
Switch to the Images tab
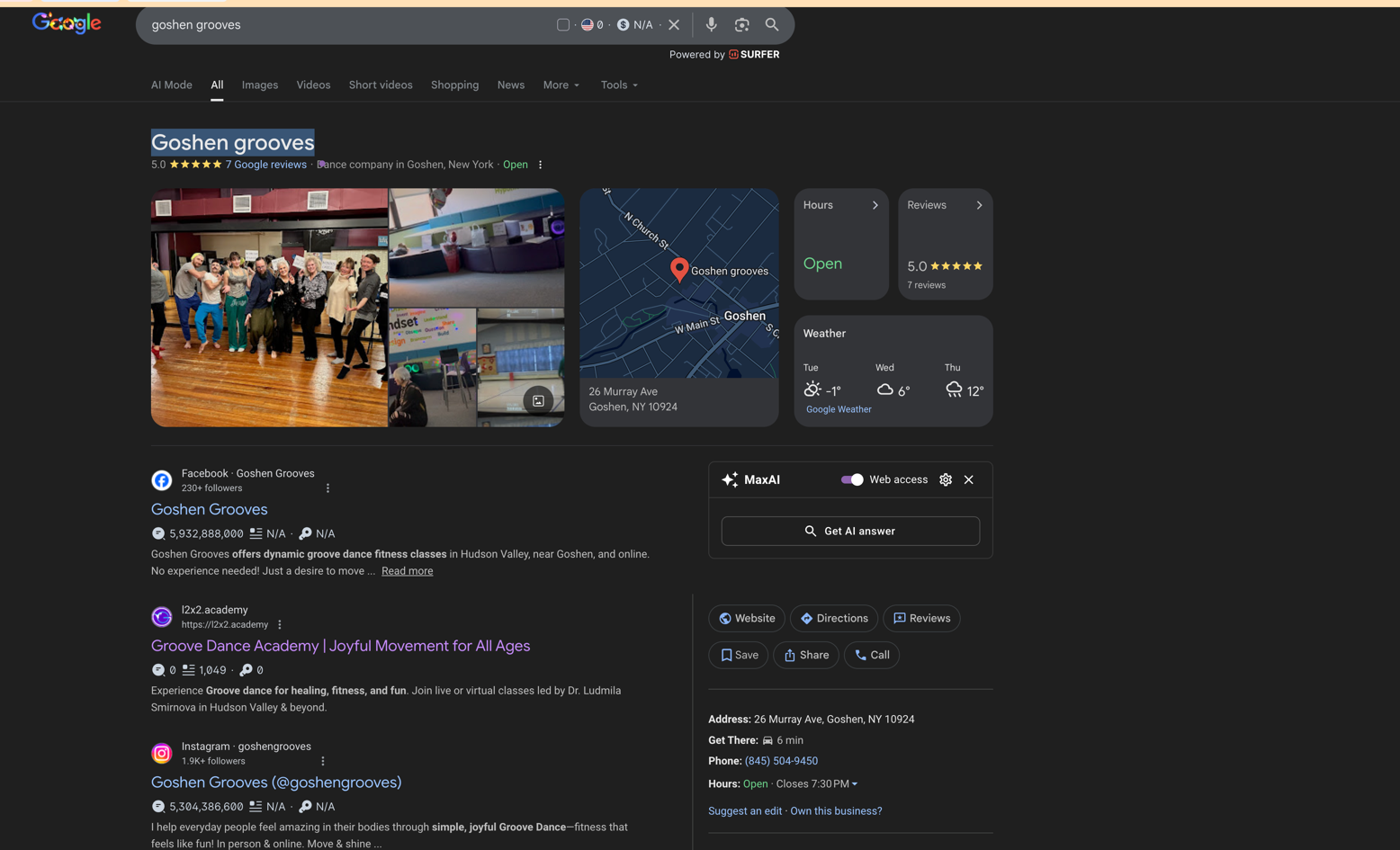click(x=260, y=85)
